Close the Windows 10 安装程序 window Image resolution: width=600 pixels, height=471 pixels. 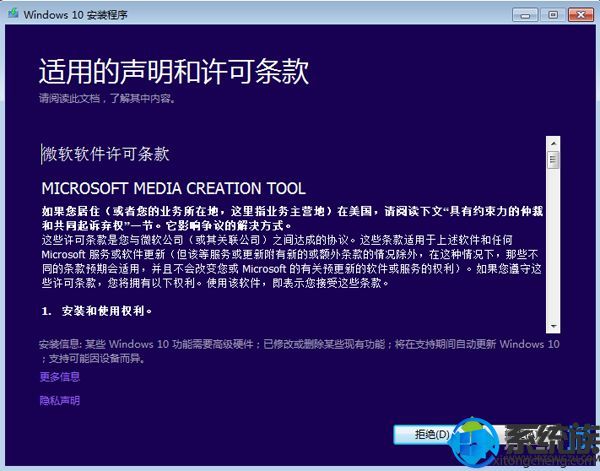581,15
